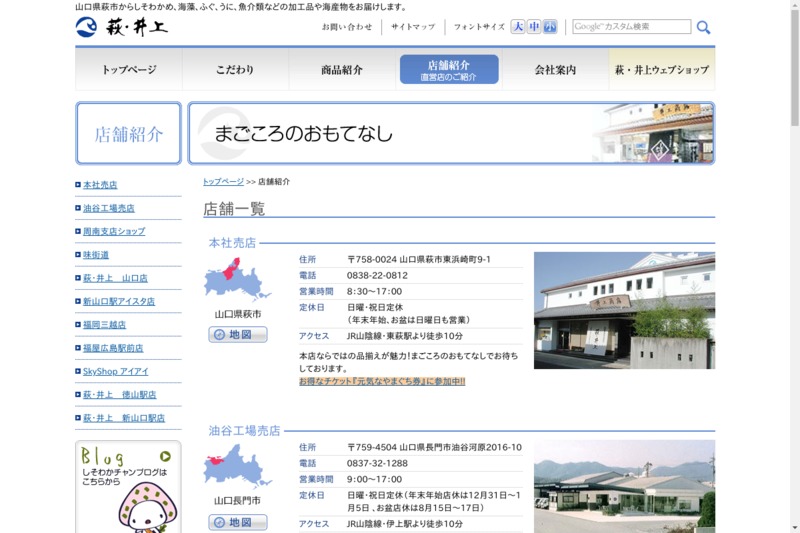Set font size to small (小)
Image resolution: width=800 pixels, height=533 pixels.
pyautogui.click(x=550, y=27)
